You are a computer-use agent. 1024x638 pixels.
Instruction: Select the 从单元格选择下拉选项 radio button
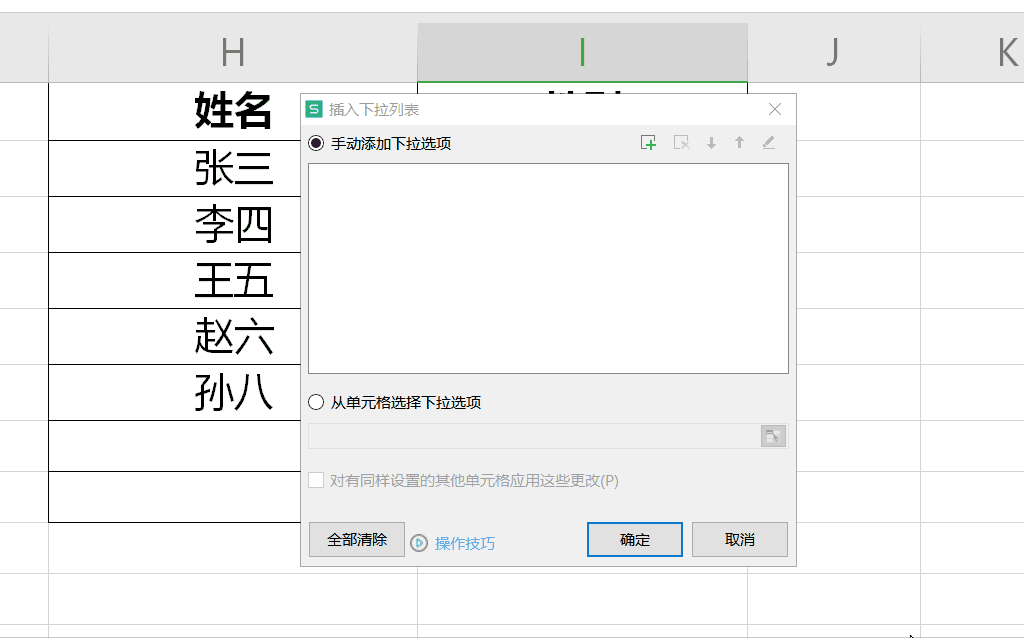(316, 401)
